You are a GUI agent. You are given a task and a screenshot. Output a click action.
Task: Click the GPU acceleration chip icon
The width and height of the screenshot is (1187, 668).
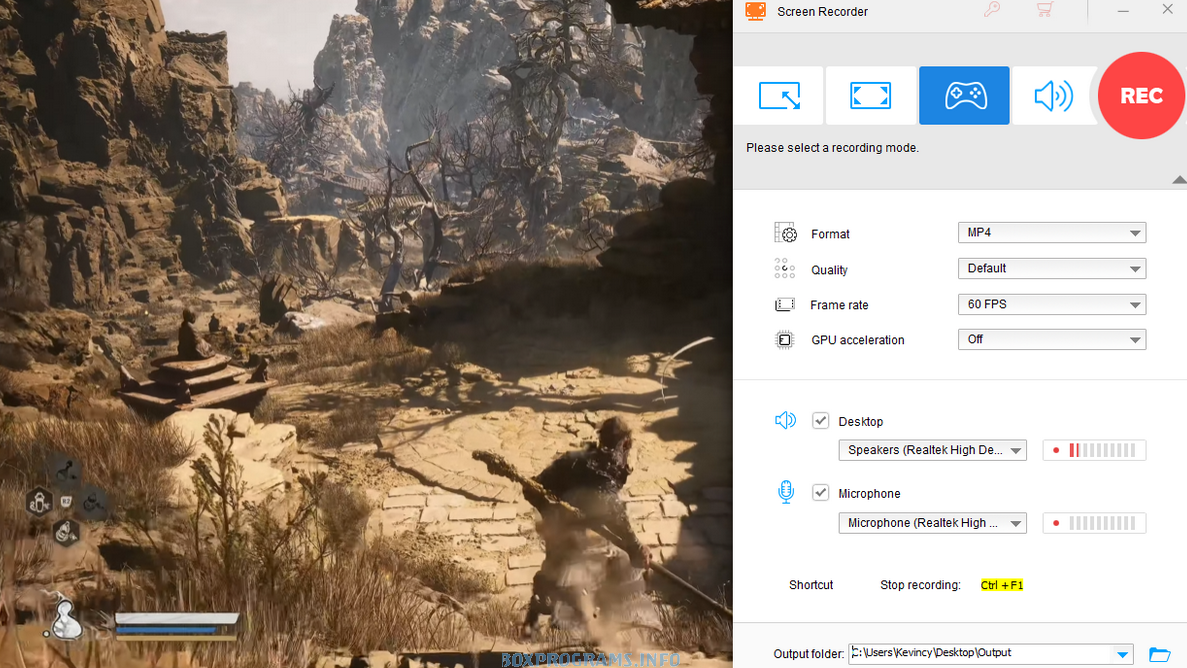tap(785, 340)
